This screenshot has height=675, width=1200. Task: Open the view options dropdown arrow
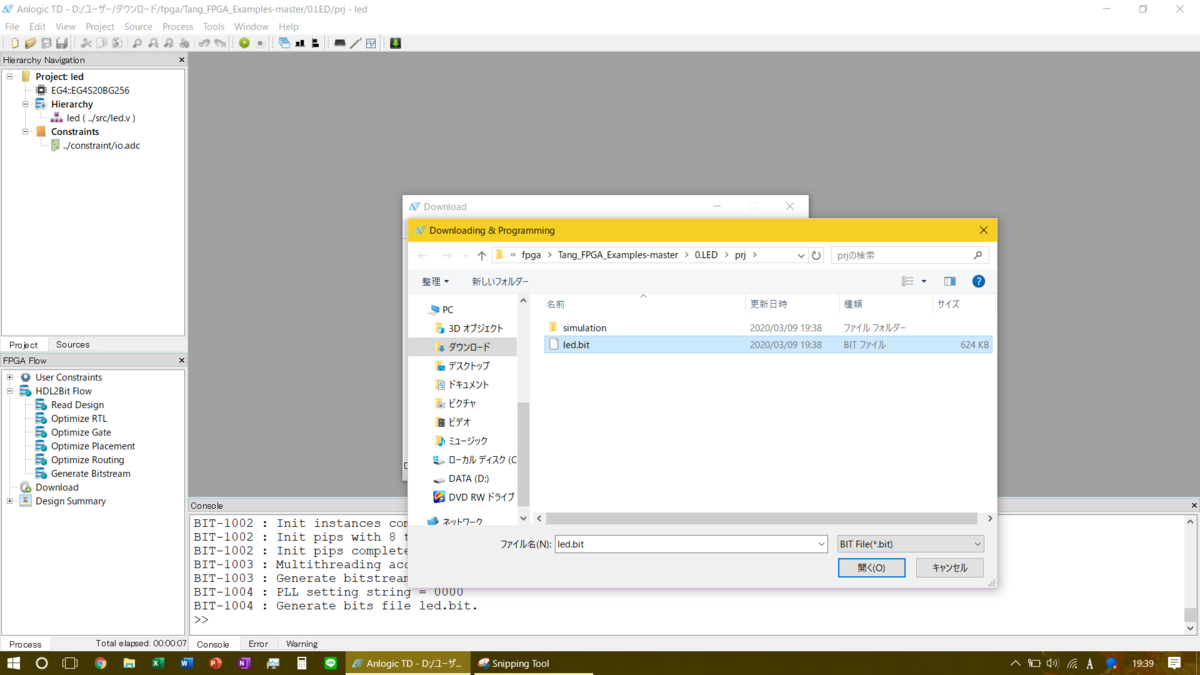click(924, 282)
